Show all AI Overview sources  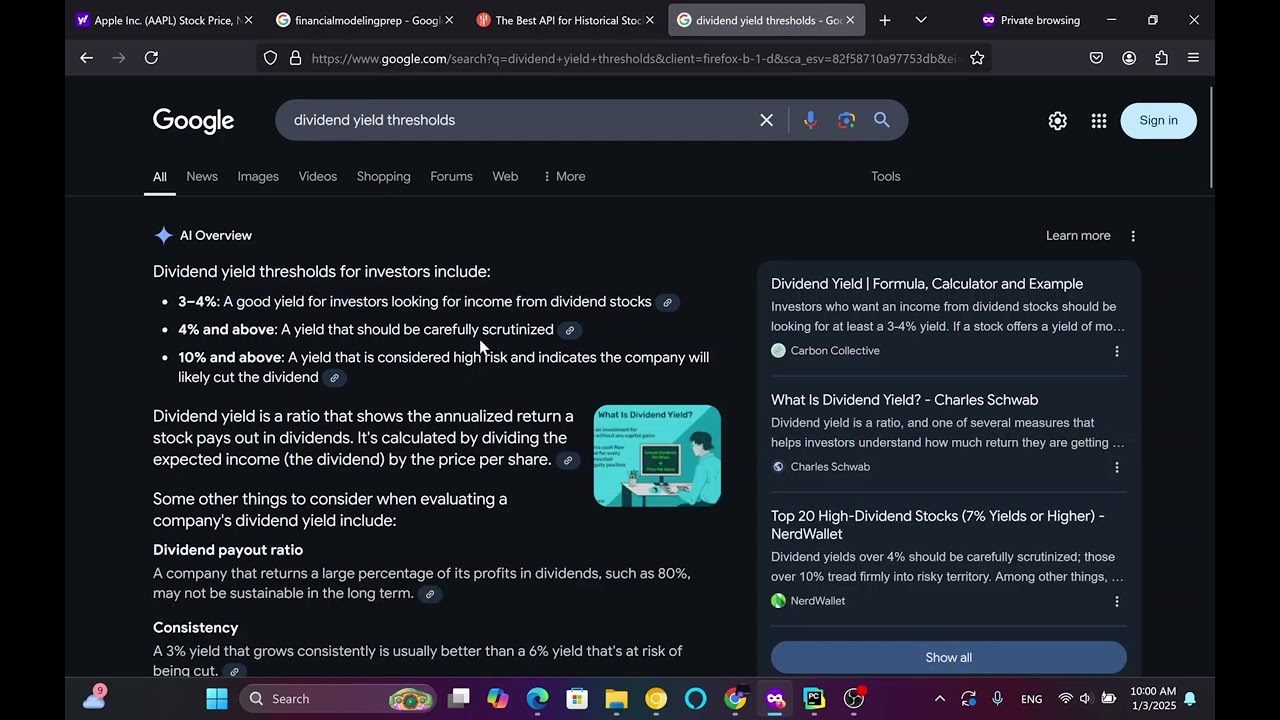949,657
